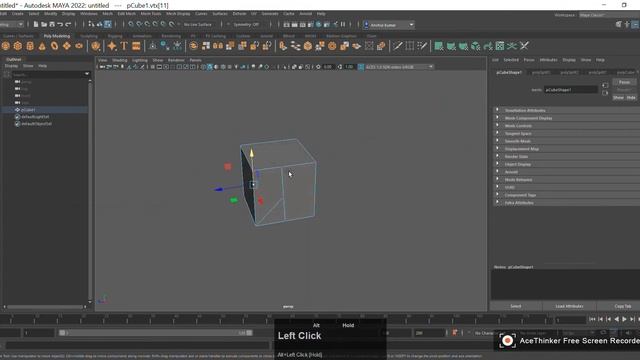Click the yellow Y-axis manipulator arrow
This screenshot has width=640, height=360.
pyautogui.click(x=252, y=153)
